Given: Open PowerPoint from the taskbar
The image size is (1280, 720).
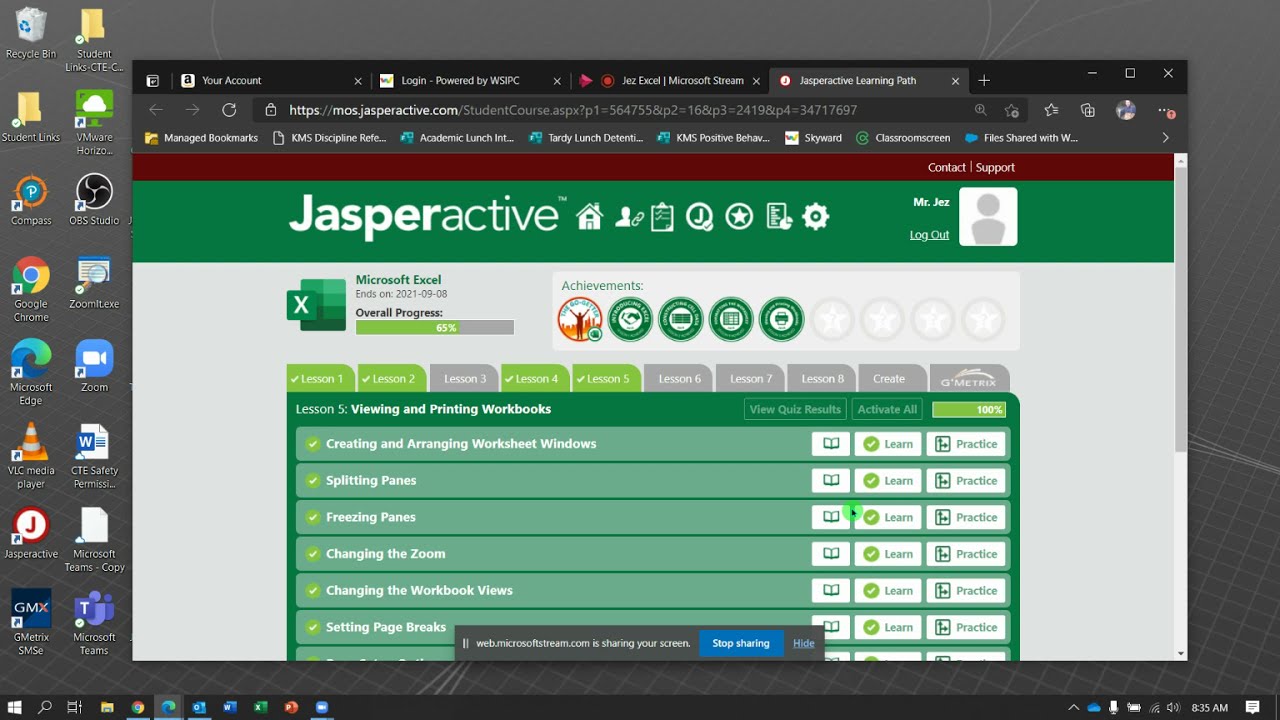Looking at the screenshot, I should point(291,707).
